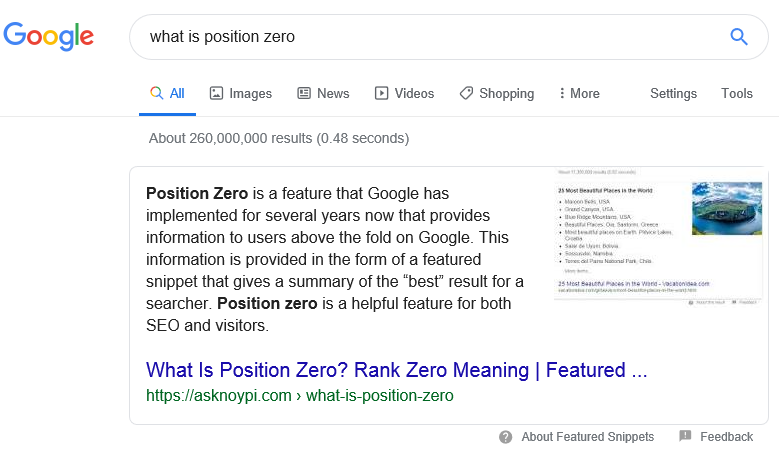Click the Feedback flag icon
This screenshot has height=457, width=779.
click(x=685, y=436)
